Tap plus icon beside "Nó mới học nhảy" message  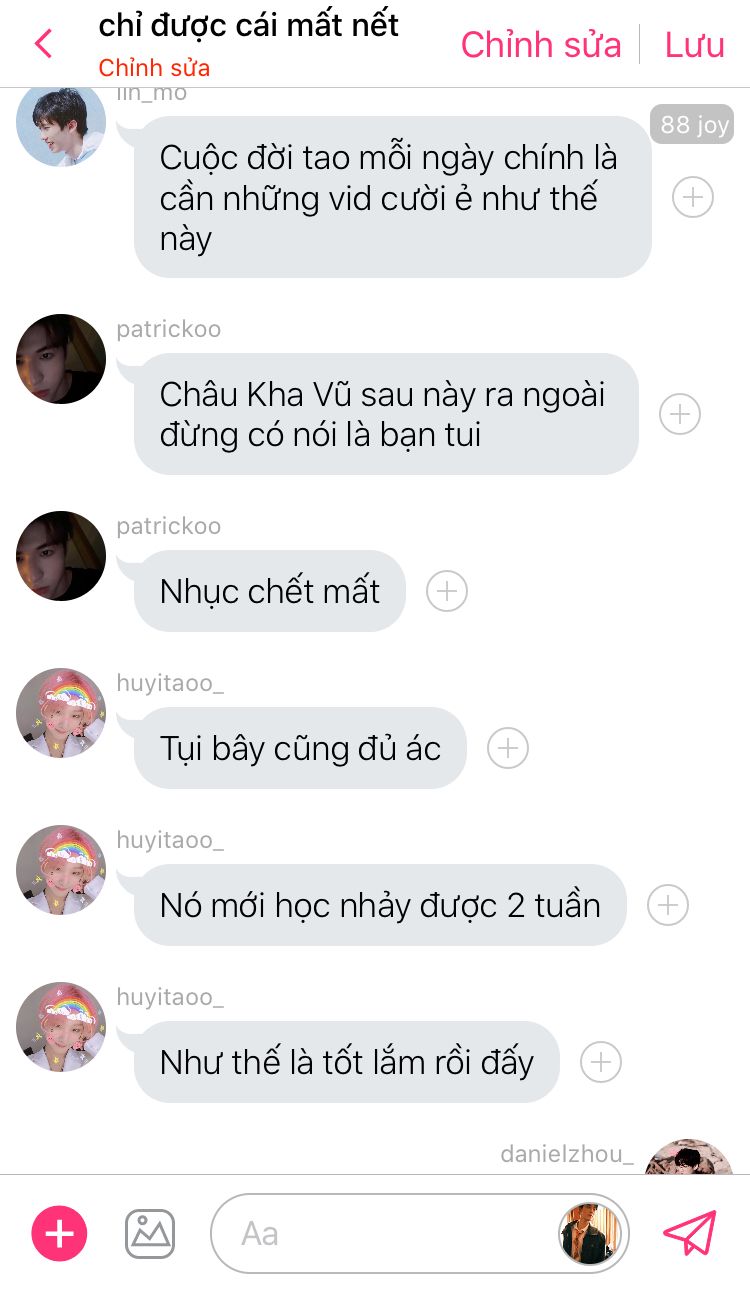[x=668, y=905]
